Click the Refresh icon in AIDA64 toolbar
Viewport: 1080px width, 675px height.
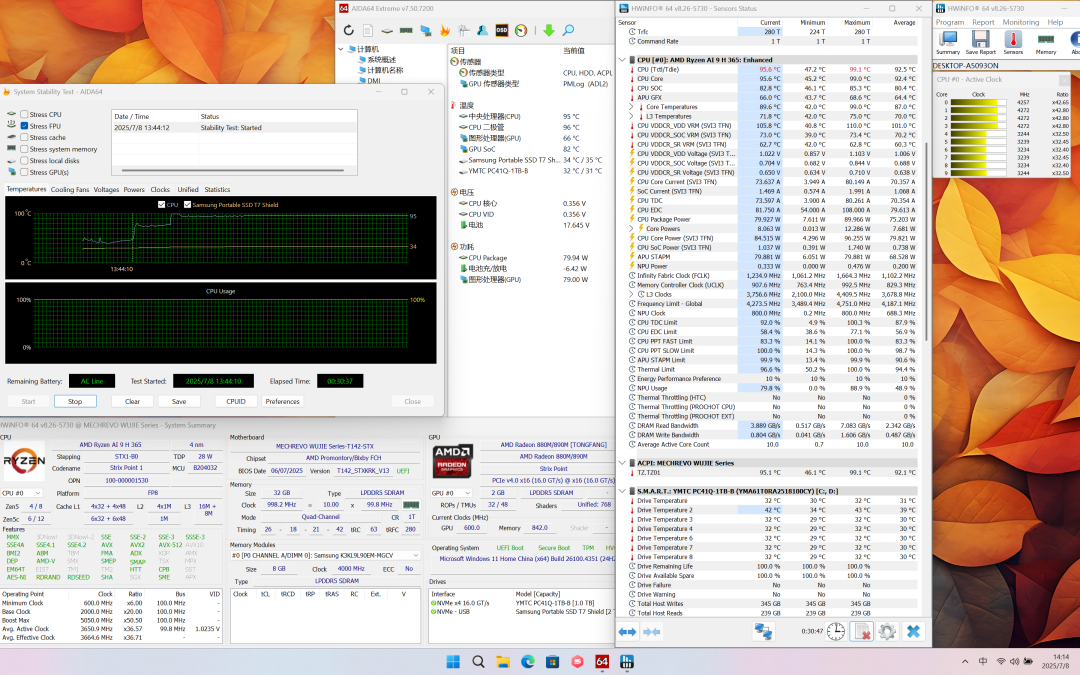click(349, 30)
